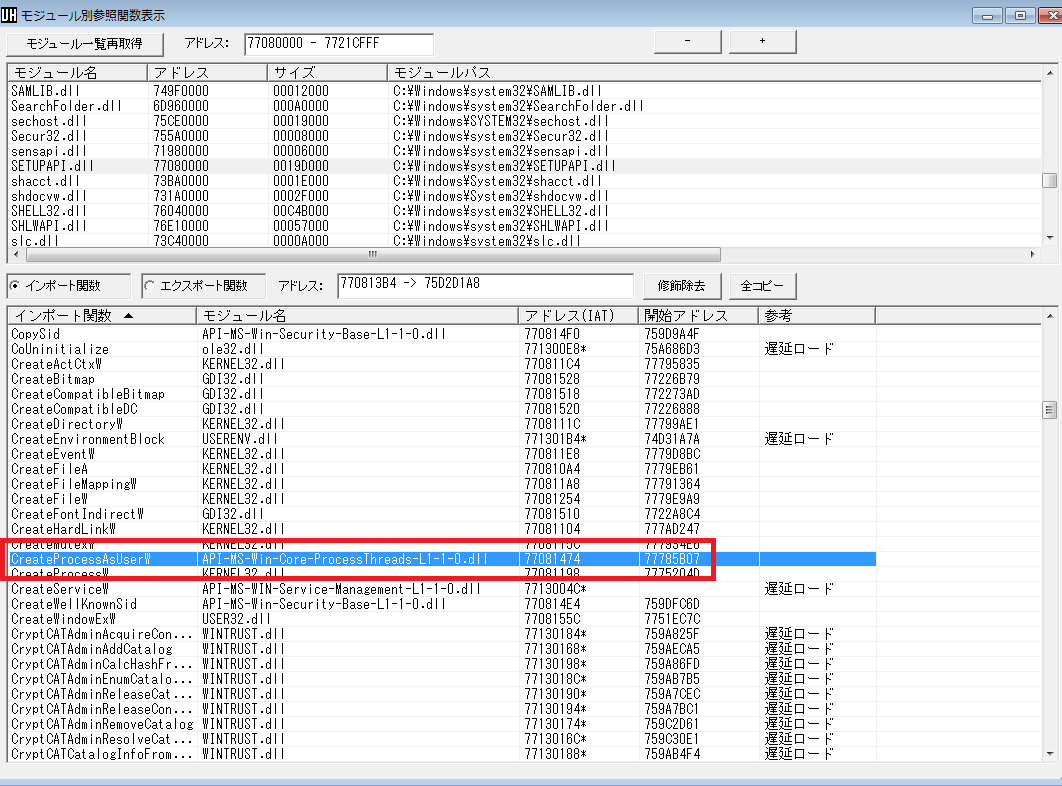The image size is (1062, 786).
Task: Click the application icon in title bar
Action: pyautogui.click(x=9, y=15)
